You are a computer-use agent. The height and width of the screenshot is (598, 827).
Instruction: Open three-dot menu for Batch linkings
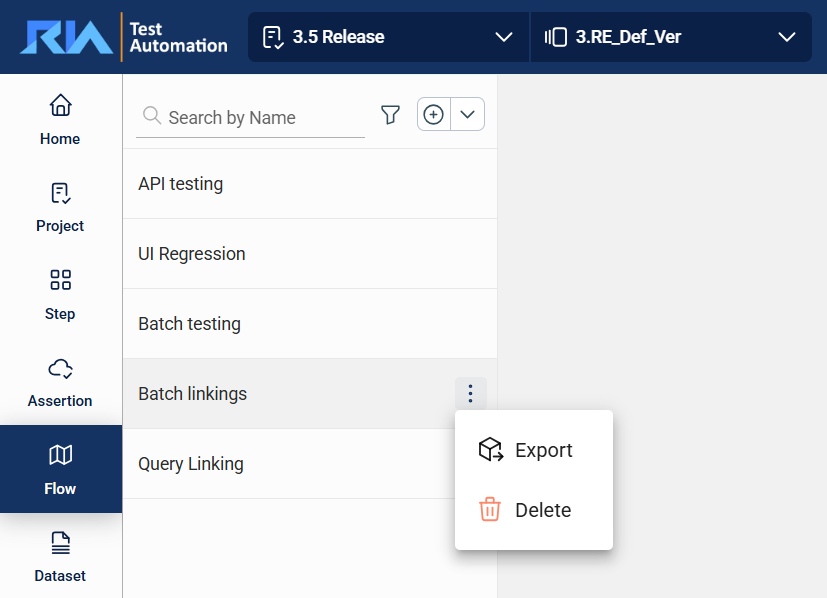(470, 394)
